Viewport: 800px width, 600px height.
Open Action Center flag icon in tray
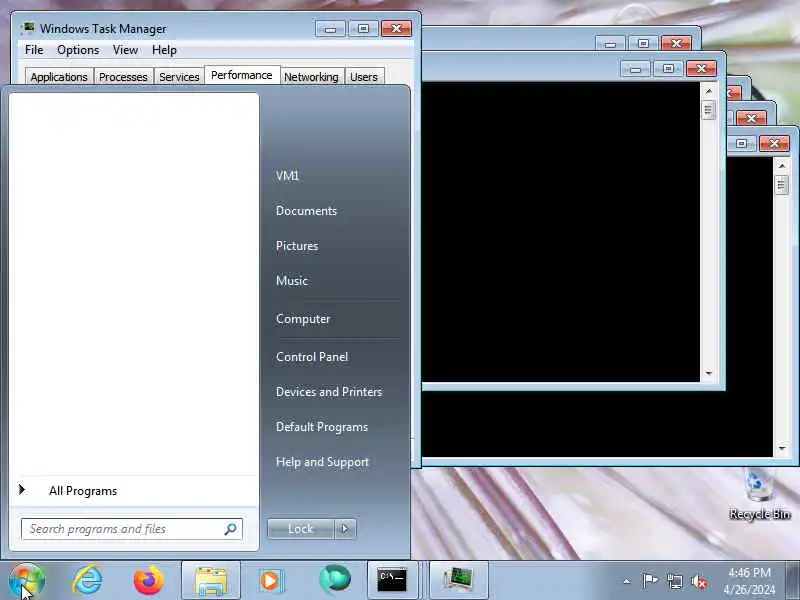pos(649,581)
